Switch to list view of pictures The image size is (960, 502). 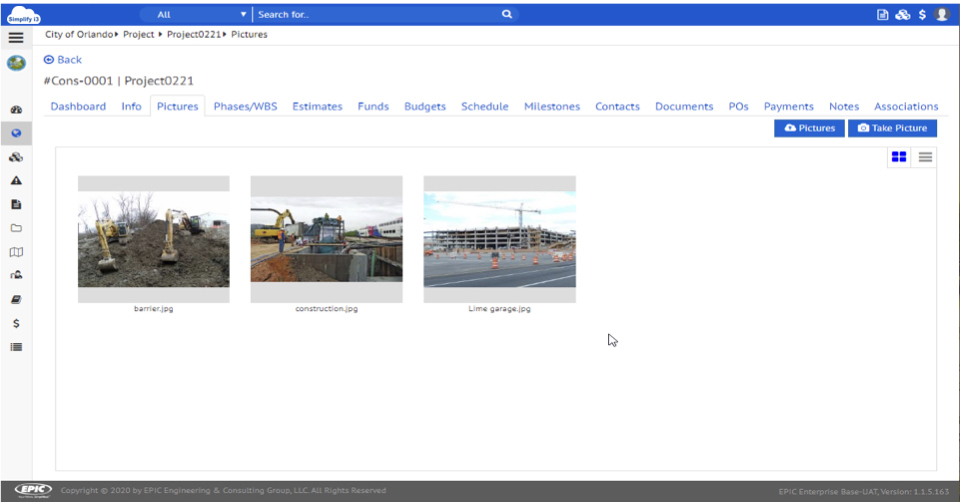click(x=925, y=157)
